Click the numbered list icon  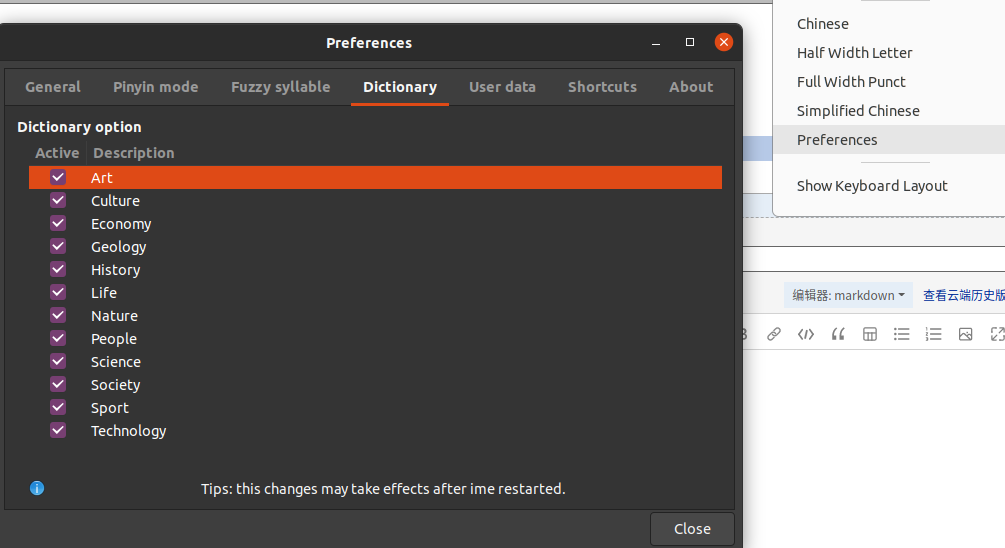coord(933,334)
